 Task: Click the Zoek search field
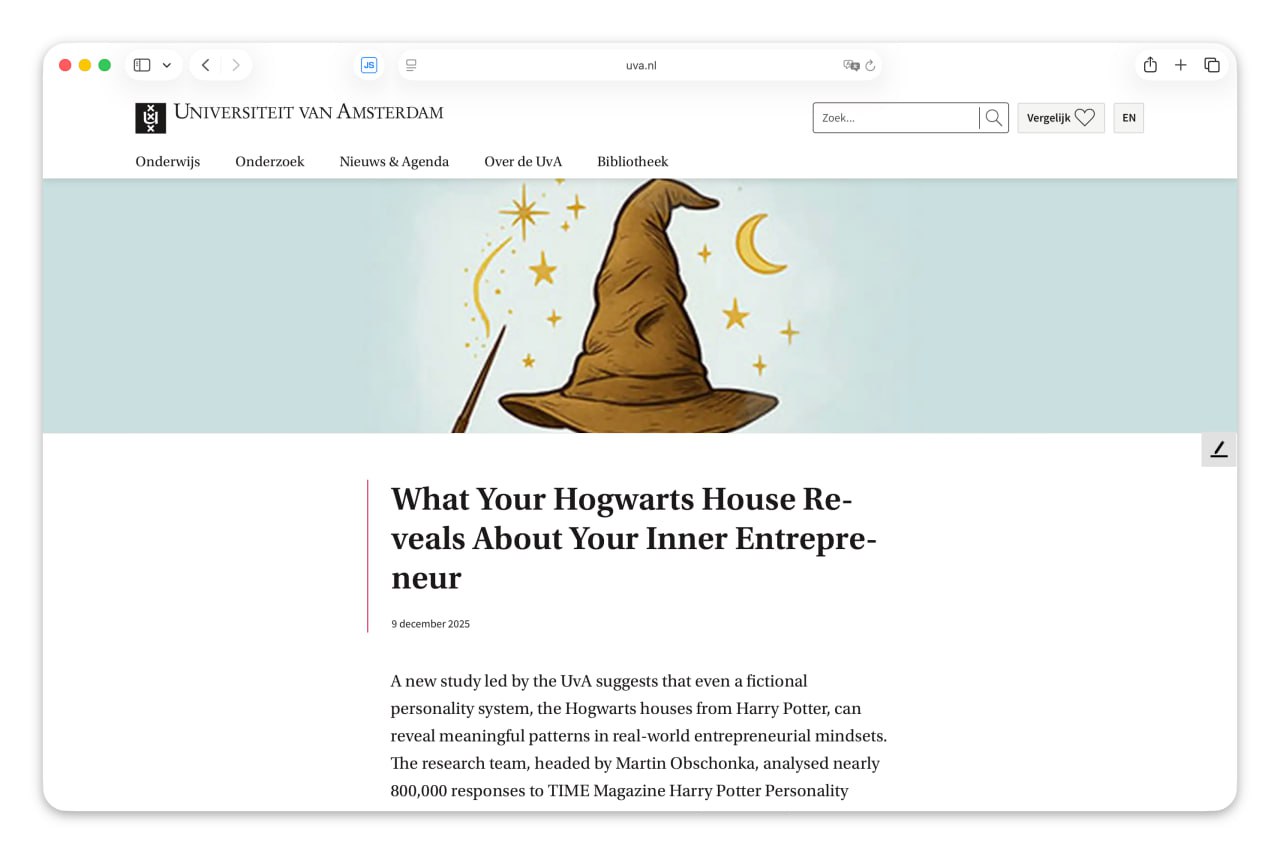(x=896, y=118)
